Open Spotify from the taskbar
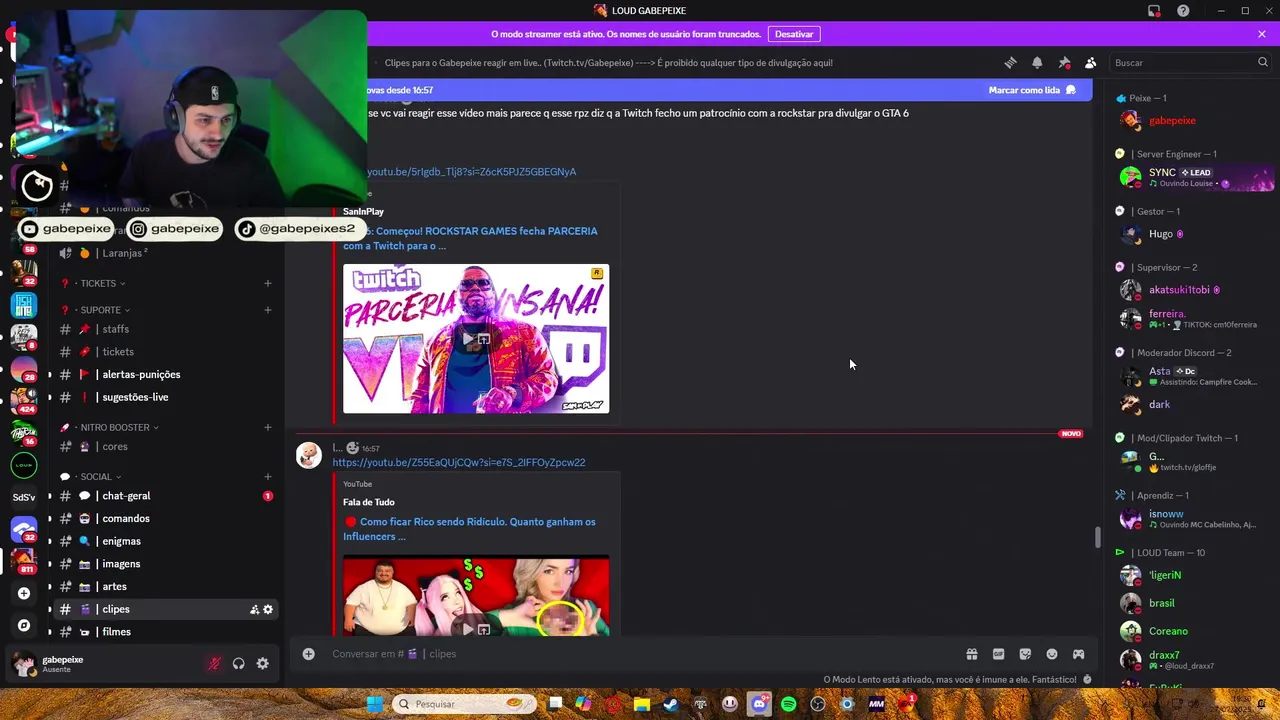This screenshot has height=720, width=1280. (789, 704)
